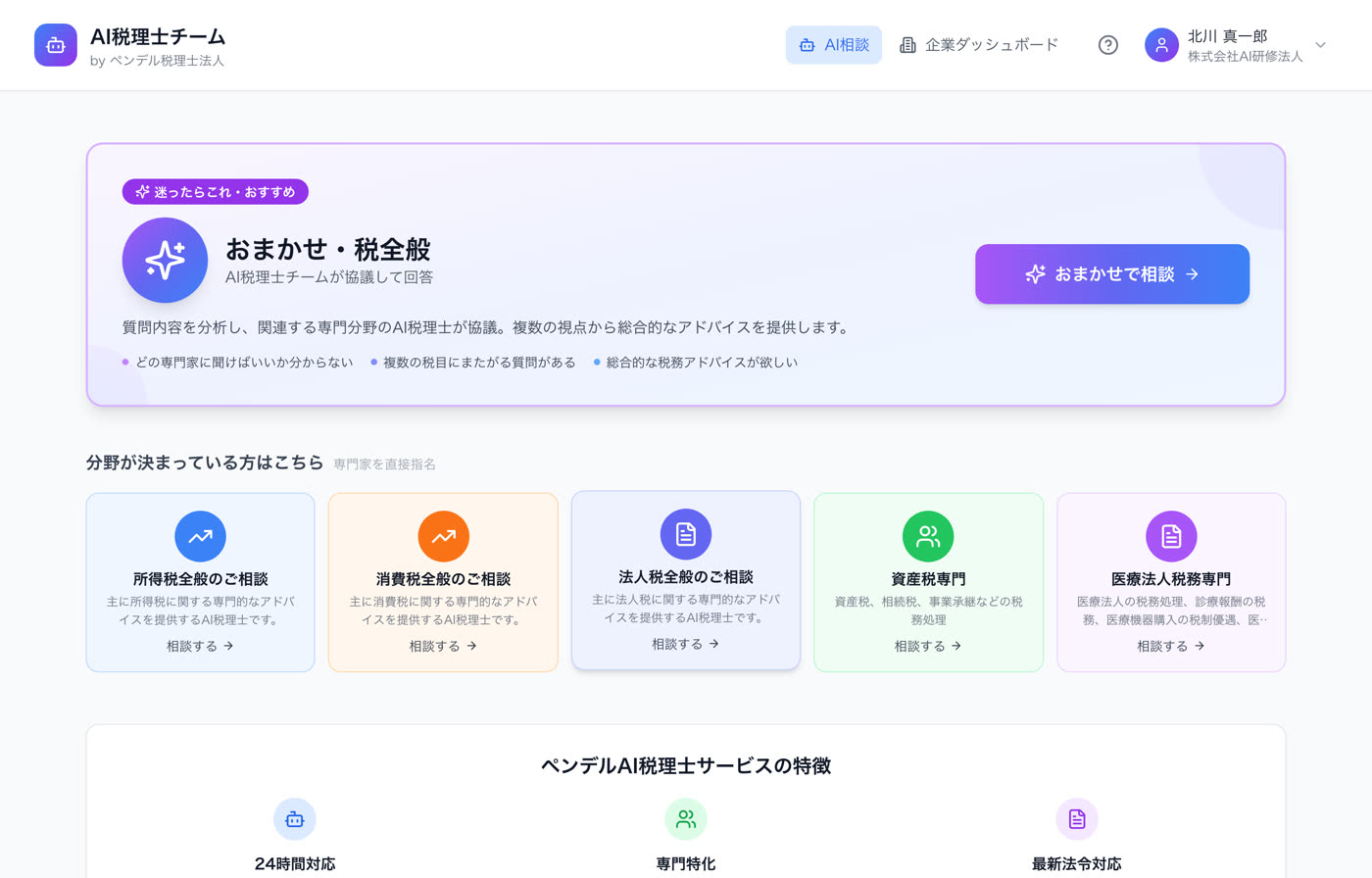Switch to 企業ダッシュボード tab

click(979, 45)
